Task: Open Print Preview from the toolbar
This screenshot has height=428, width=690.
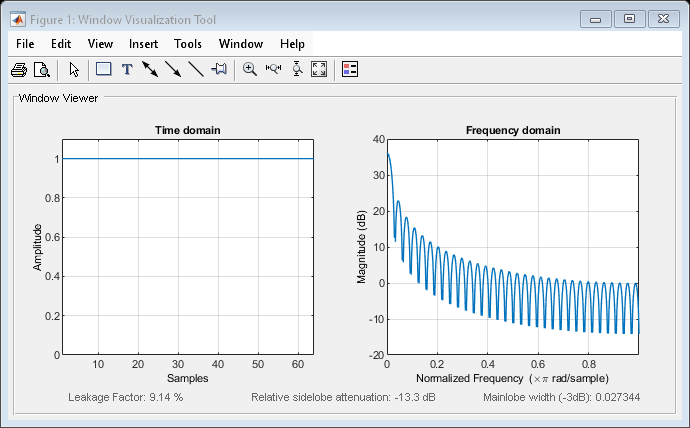Action: pos(42,70)
